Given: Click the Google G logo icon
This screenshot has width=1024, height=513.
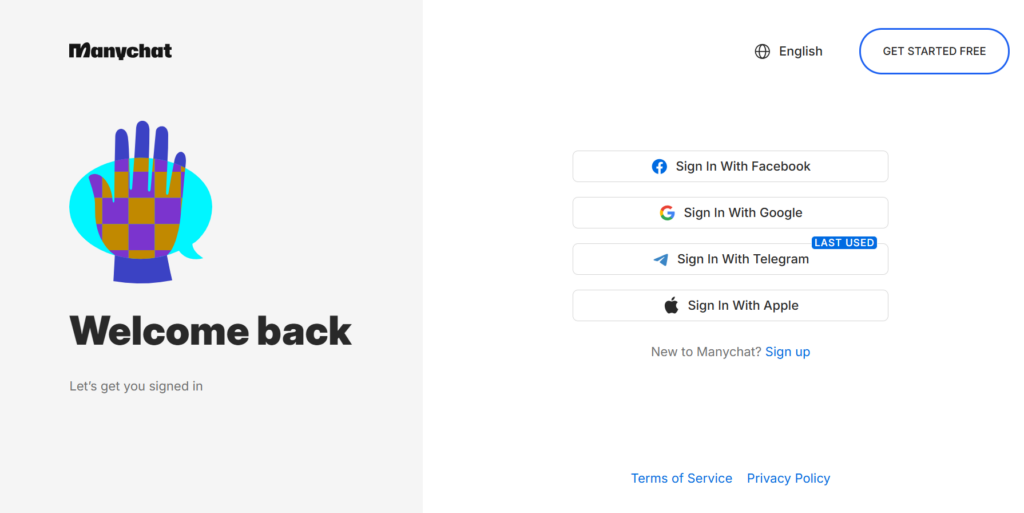Looking at the screenshot, I should (x=667, y=213).
